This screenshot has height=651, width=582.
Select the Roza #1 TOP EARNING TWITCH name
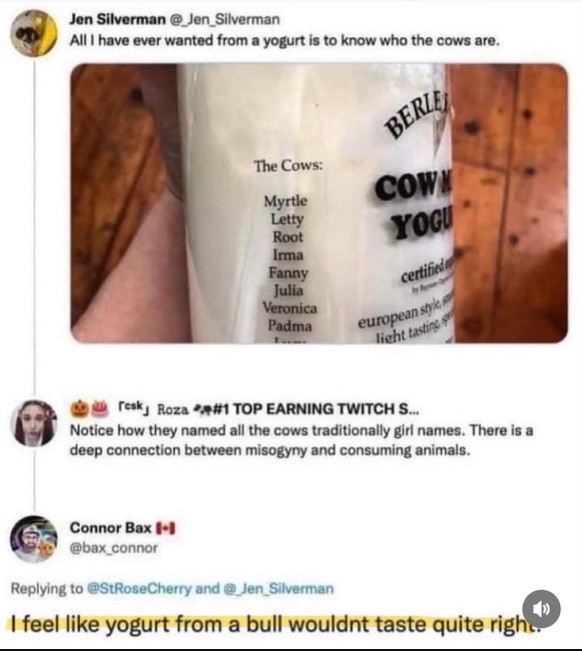[268, 409]
